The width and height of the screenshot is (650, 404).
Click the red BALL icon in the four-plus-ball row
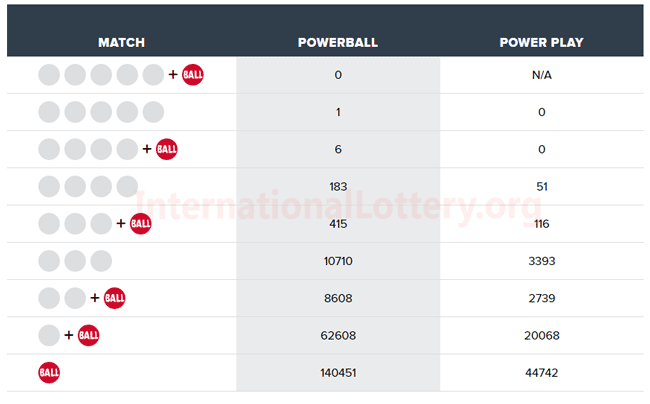167,149
